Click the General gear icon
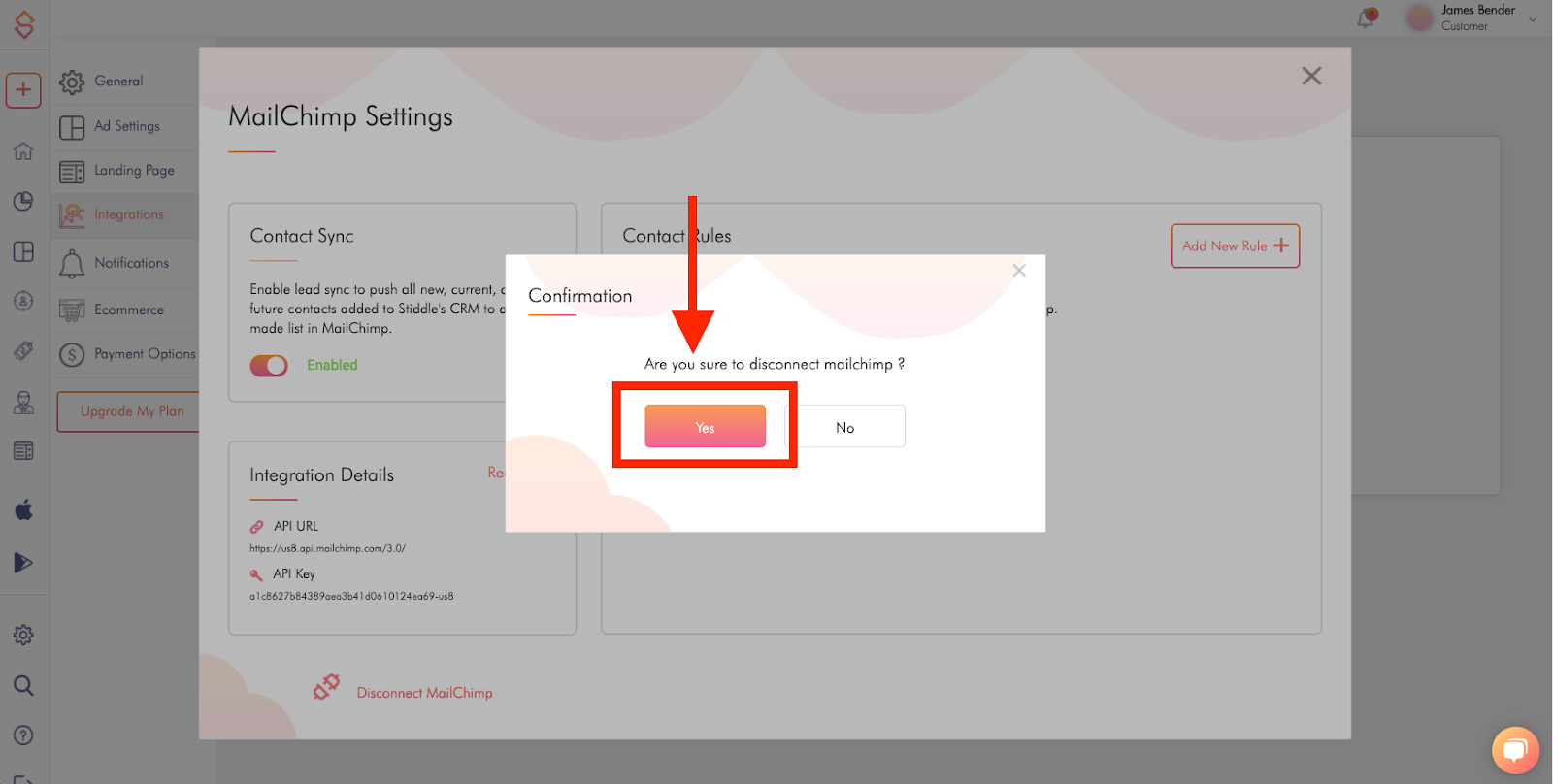Screen dimensions: 1553x784 [72, 82]
